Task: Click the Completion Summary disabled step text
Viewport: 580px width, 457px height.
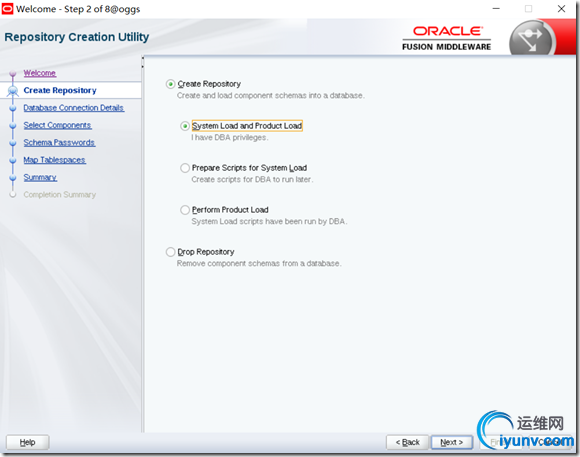Action: coord(60,195)
